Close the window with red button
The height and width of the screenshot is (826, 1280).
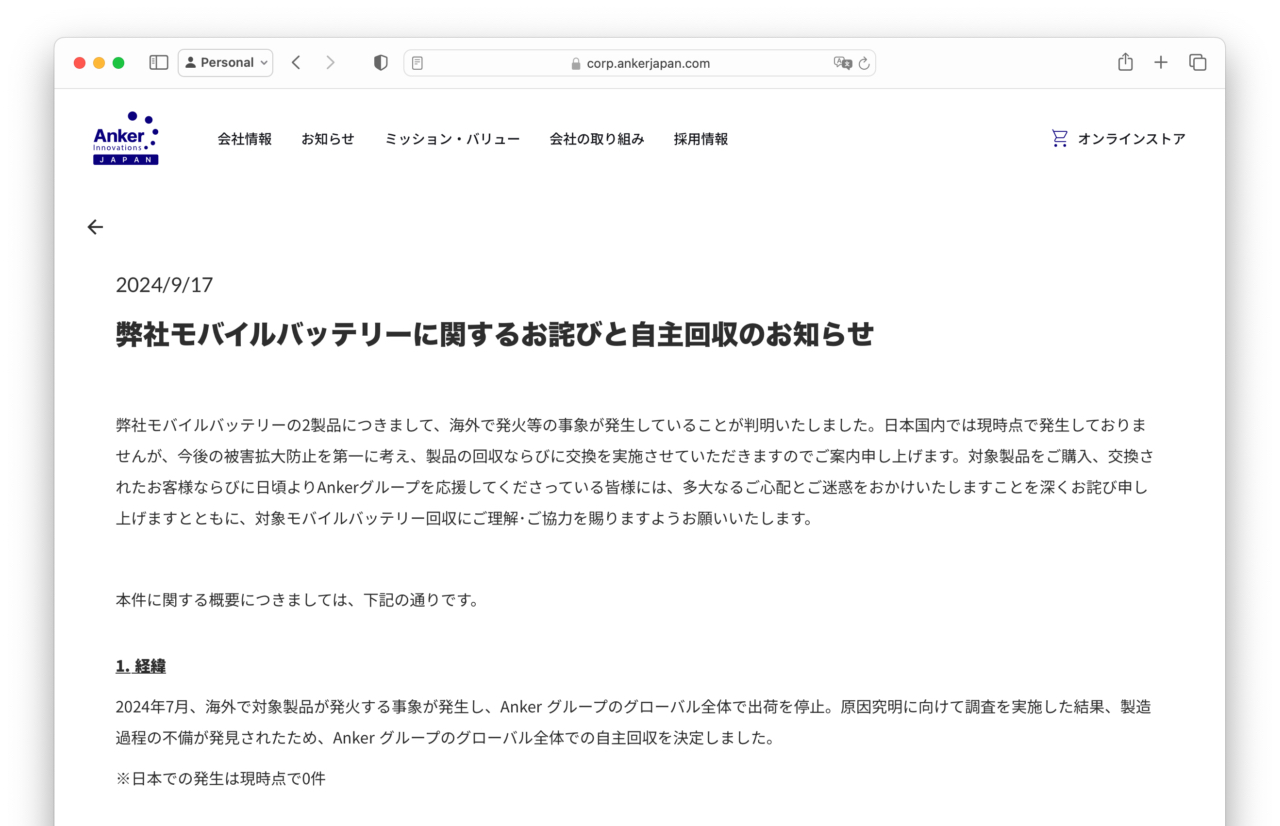coord(80,63)
